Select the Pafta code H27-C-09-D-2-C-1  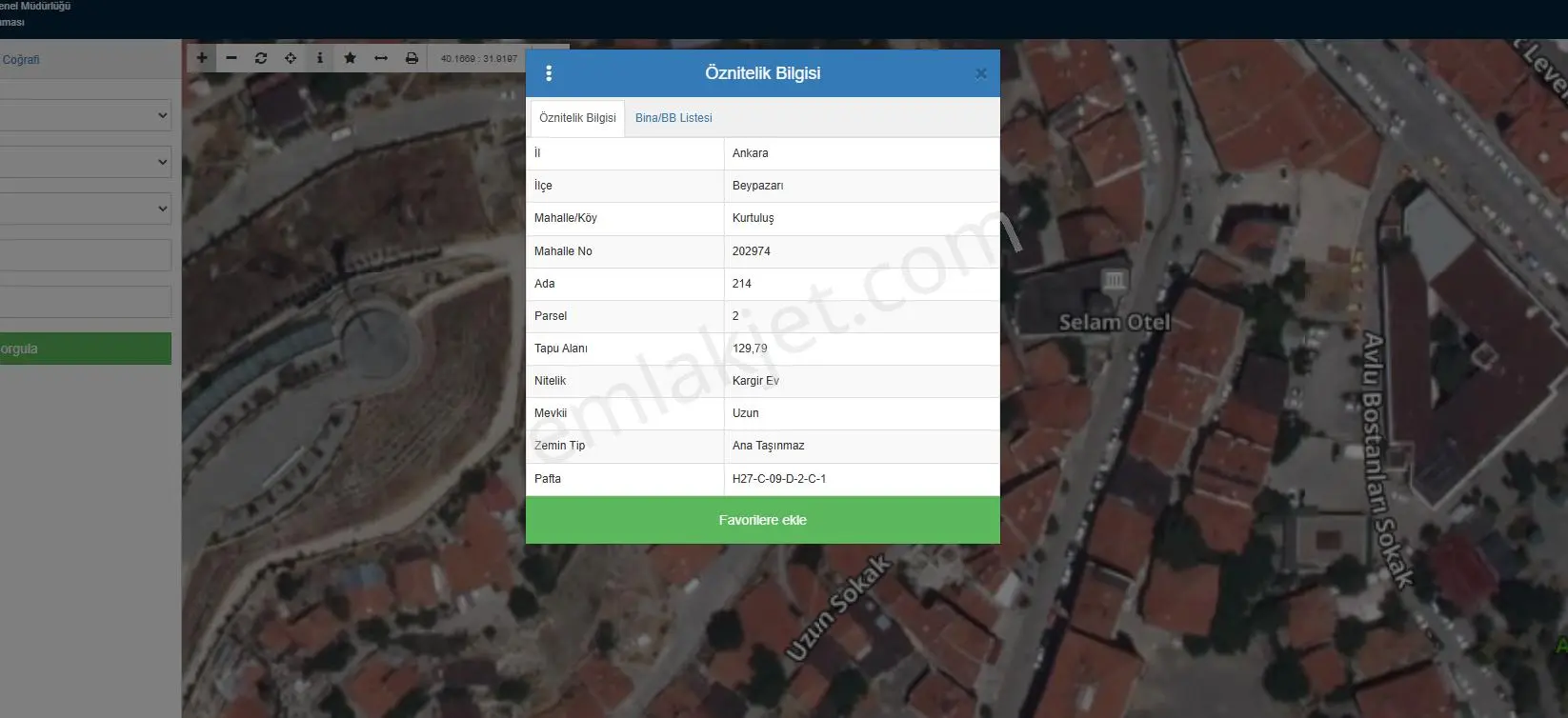(x=779, y=479)
